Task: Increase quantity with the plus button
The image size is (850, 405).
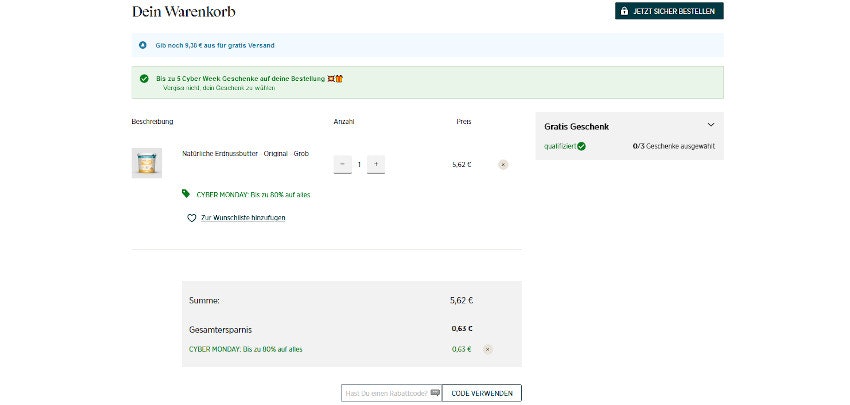Action: pyautogui.click(x=376, y=164)
